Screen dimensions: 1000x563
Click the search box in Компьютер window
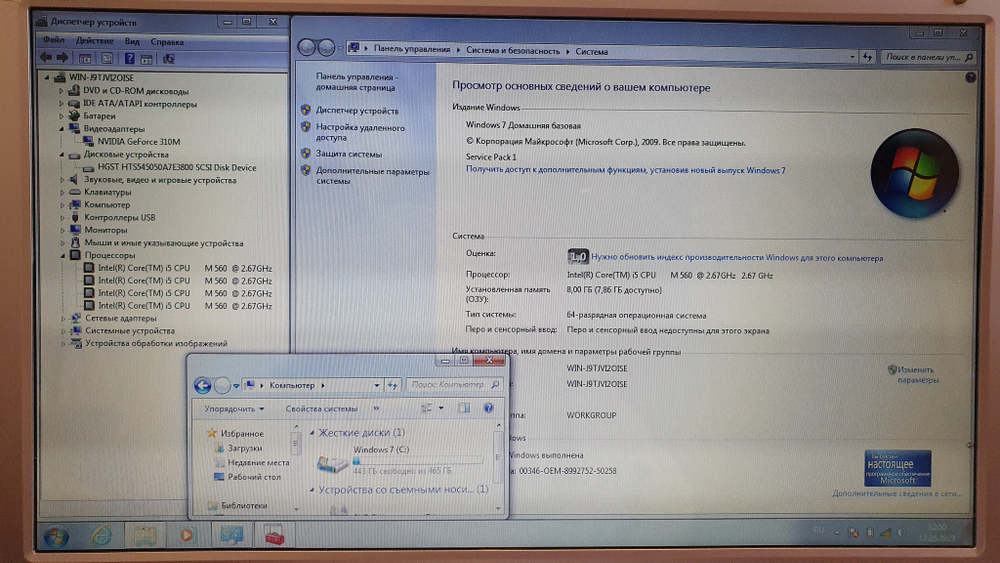[x=453, y=384]
